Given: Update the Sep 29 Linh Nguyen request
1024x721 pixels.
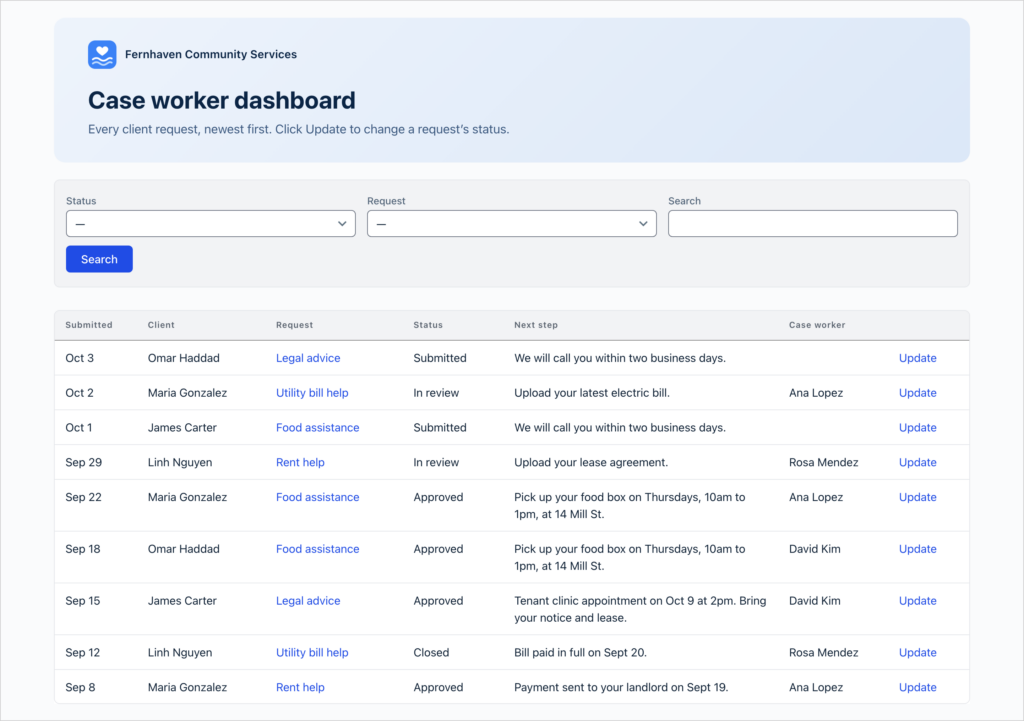Looking at the screenshot, I should point(917,462).
